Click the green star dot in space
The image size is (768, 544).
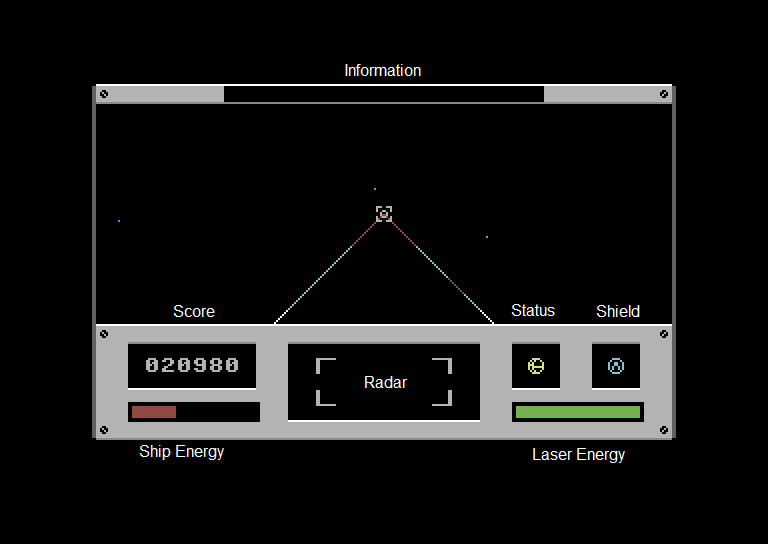(487, 237)
